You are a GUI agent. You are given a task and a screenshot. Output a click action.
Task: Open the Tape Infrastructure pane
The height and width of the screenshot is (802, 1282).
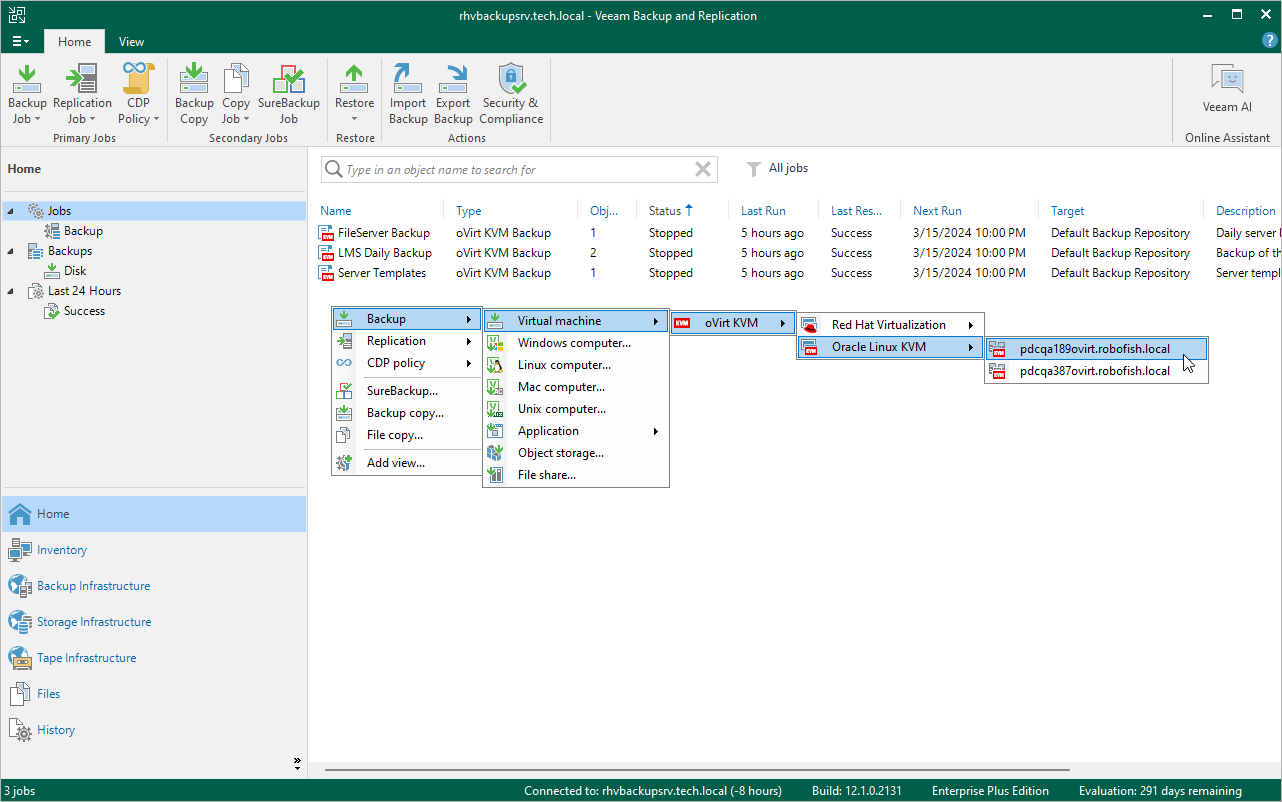tap(154, 658)
